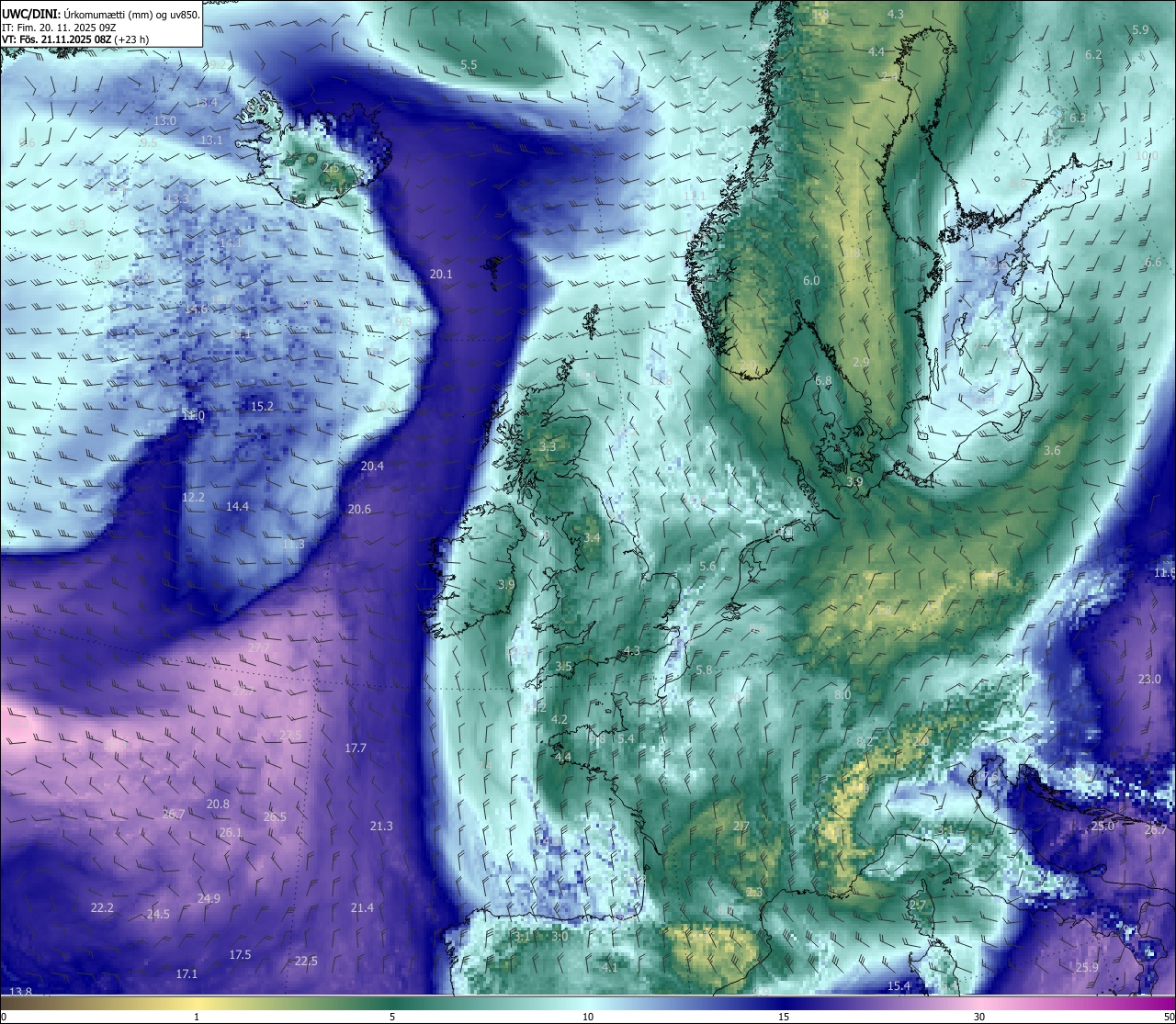Click the 15.2 value in the Atlantic

pos(262,405)
